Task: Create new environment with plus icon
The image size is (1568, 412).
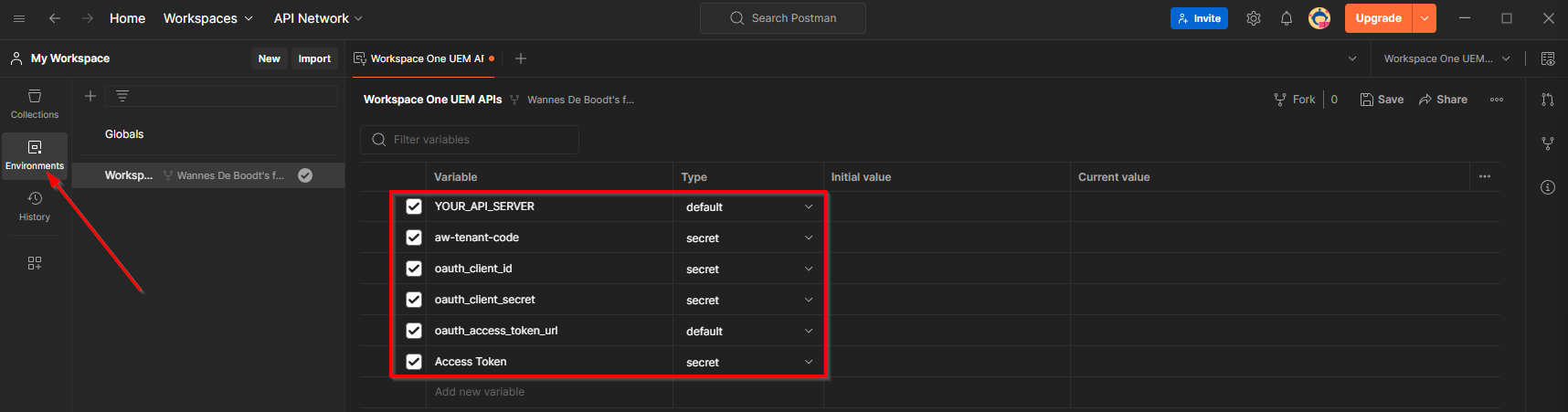Action: coord(90,96)
